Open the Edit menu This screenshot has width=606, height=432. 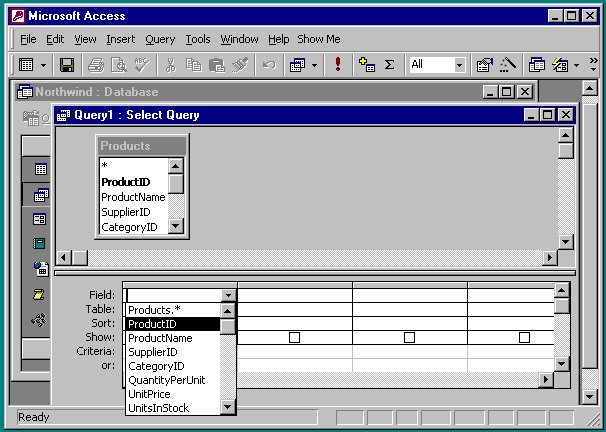point(55,39)
